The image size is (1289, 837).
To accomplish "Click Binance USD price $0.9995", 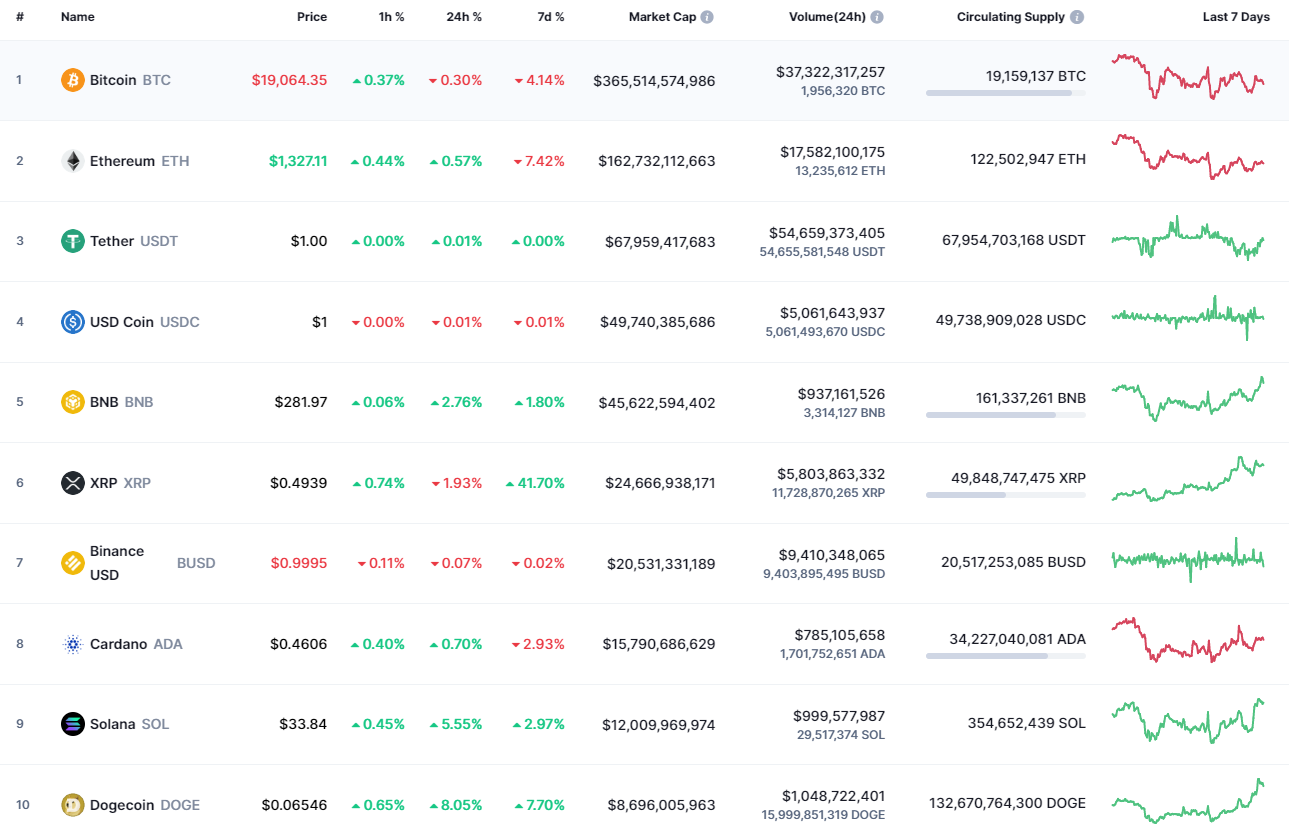I will pyautogui.click(x=299, y=563).
